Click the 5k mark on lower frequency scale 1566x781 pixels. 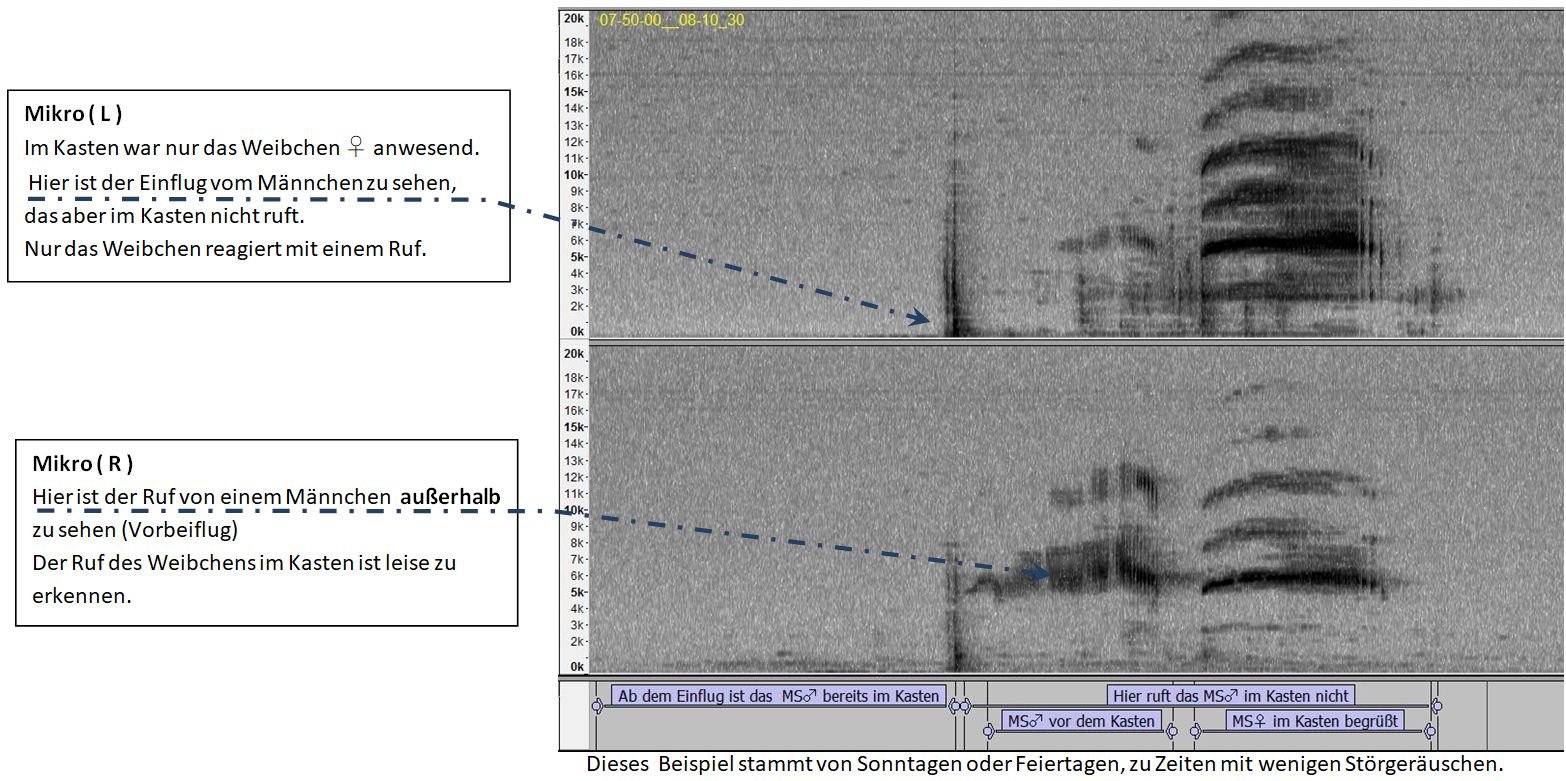pos(573,592)
